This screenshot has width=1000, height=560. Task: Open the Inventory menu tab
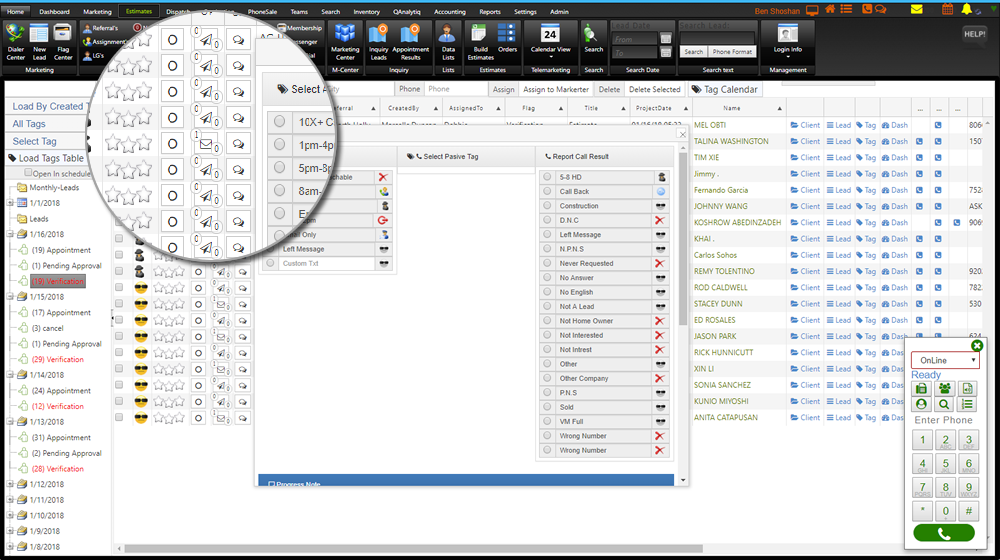(366, 11)
